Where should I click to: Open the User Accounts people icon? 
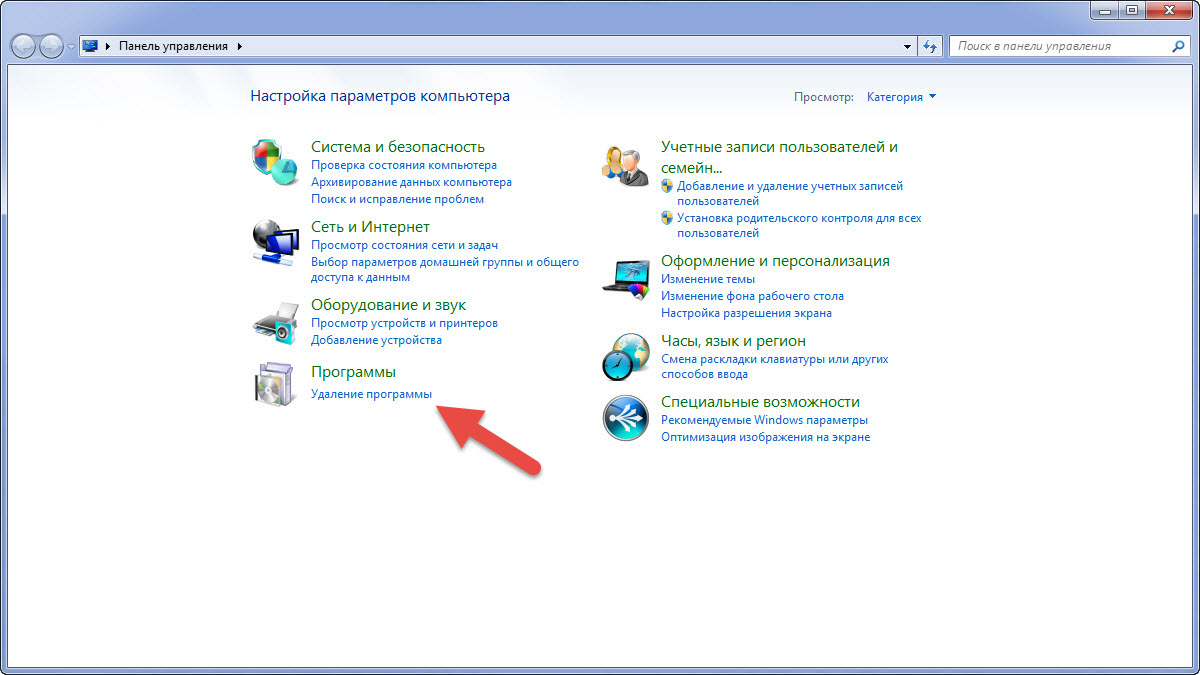(x=625, y=164)
